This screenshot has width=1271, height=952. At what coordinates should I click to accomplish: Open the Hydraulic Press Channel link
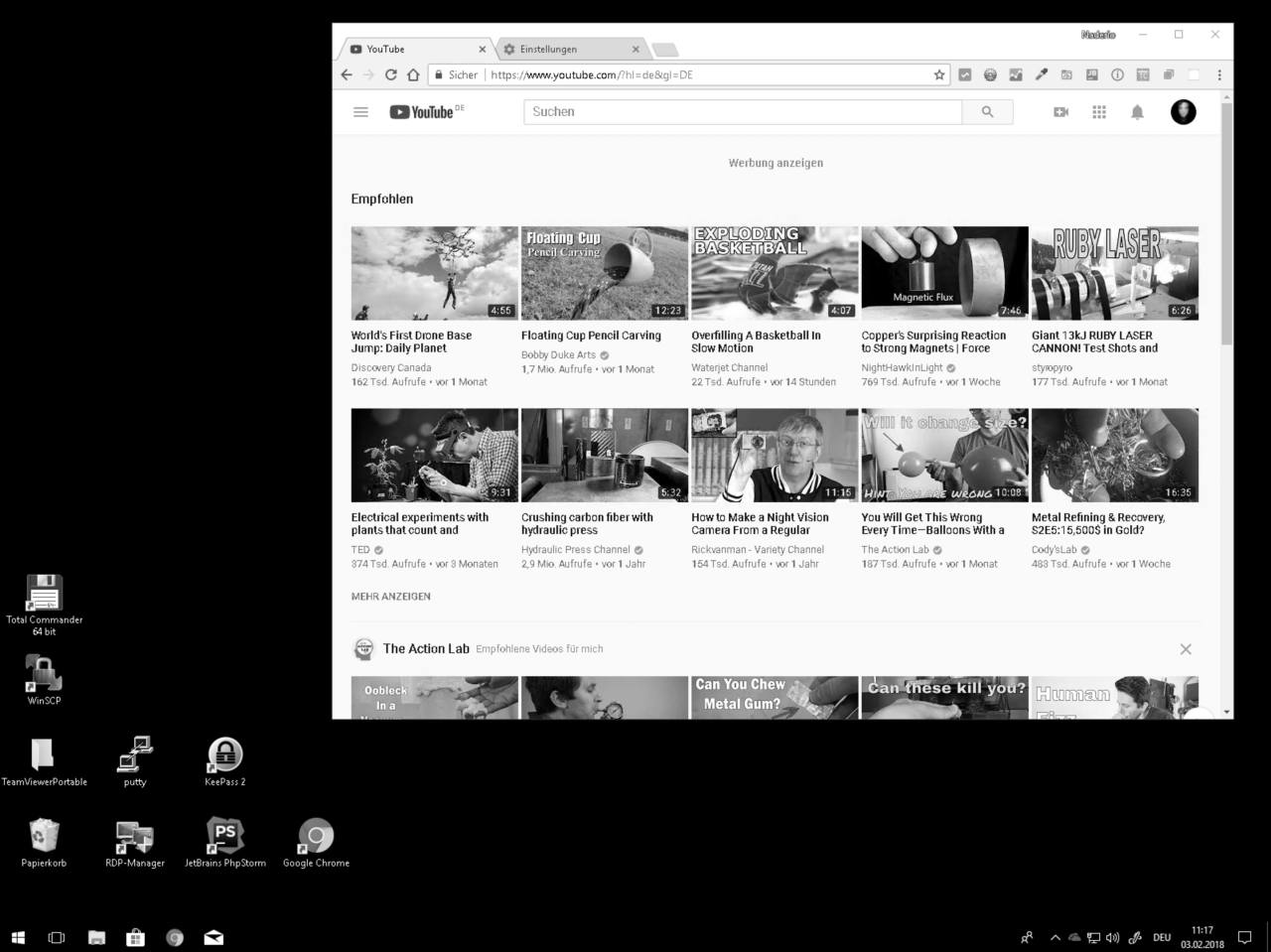[x=576, y=549]
